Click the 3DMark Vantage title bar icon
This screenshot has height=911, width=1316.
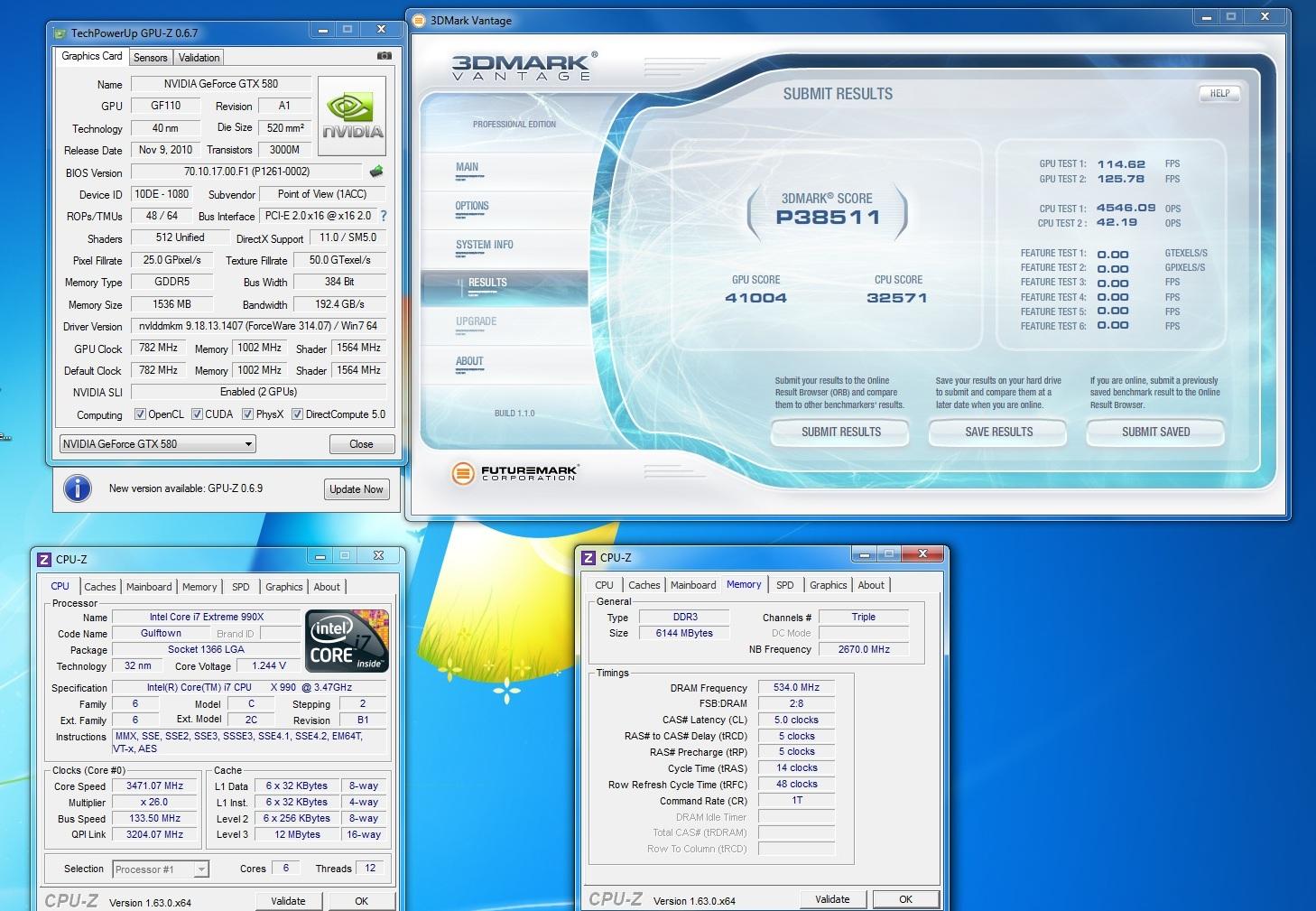pos(420,20)
